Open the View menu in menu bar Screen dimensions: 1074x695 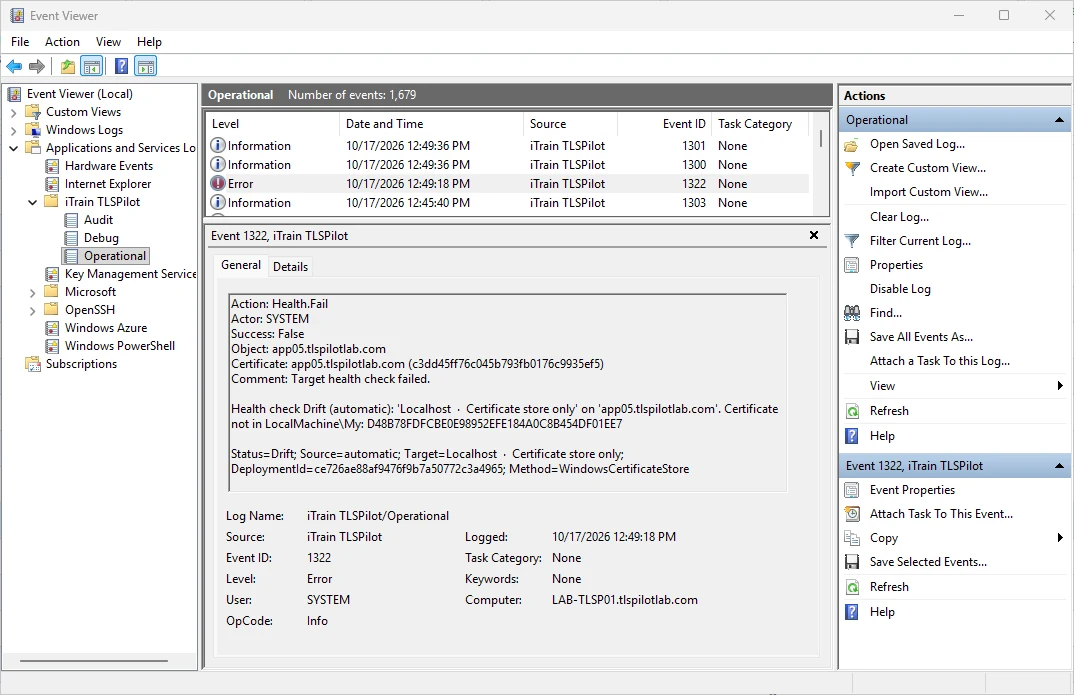[108, 42]
